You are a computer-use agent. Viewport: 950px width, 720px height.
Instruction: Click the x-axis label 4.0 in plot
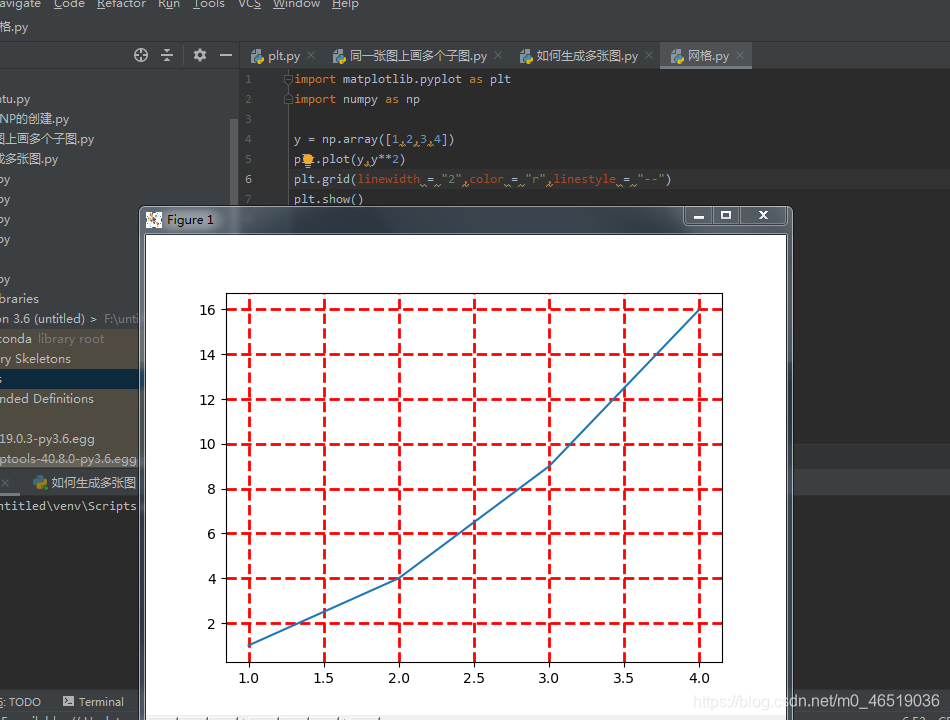tap(699, 678)
